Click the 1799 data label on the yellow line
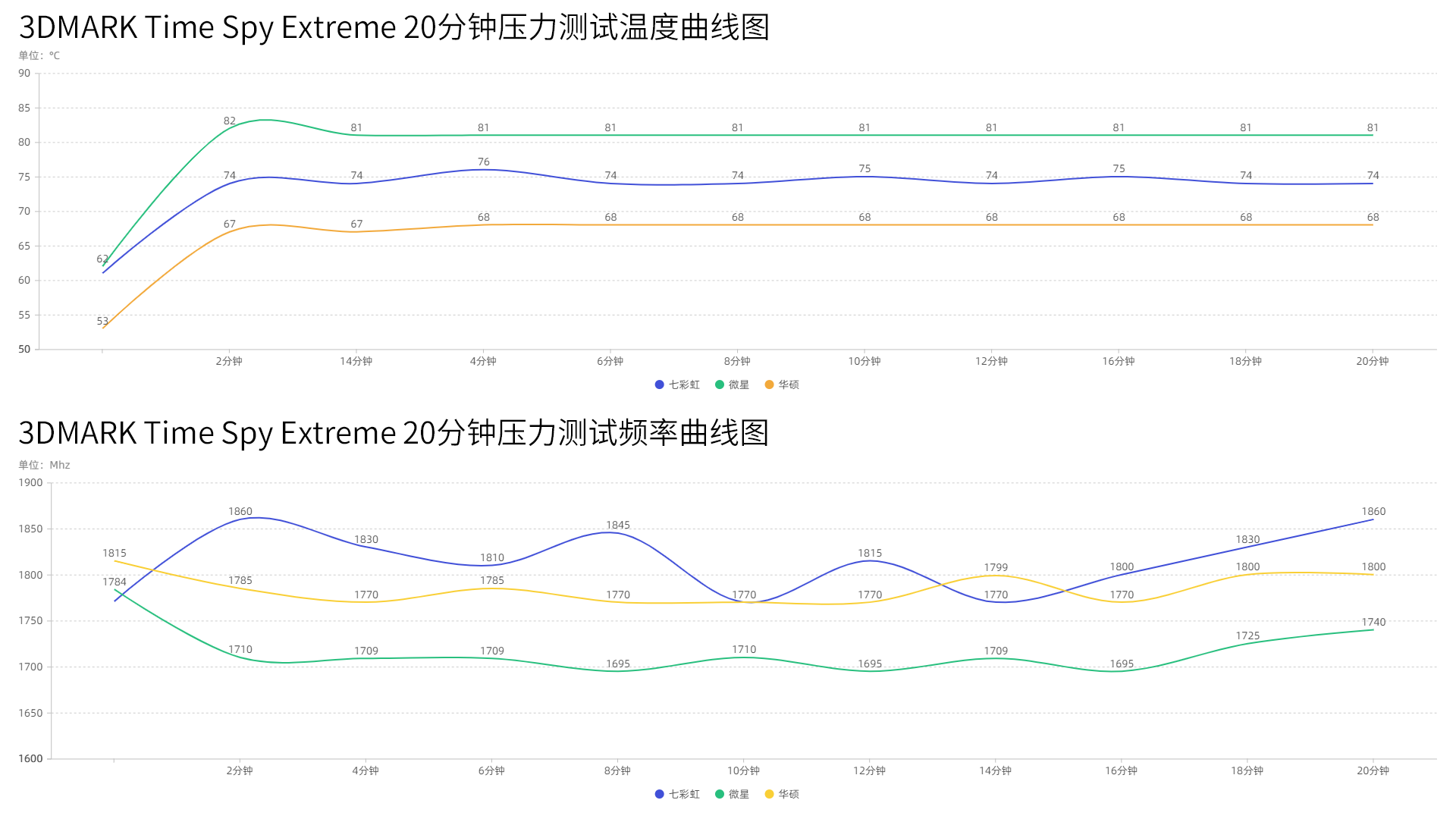Image resolution: width=1456 pixels, height=819 pixels. coord(995,567)
